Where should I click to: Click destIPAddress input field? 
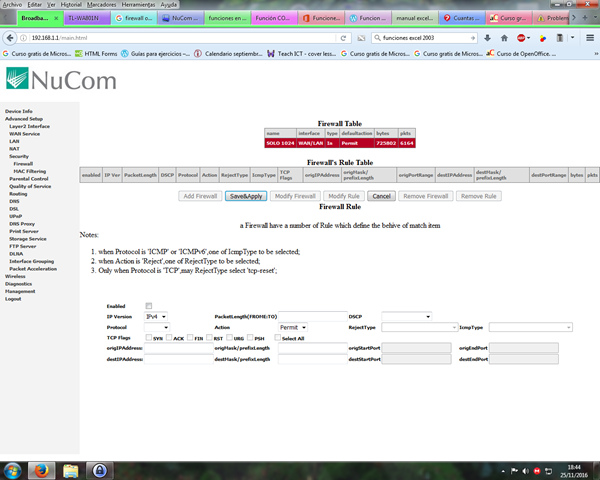179,359
